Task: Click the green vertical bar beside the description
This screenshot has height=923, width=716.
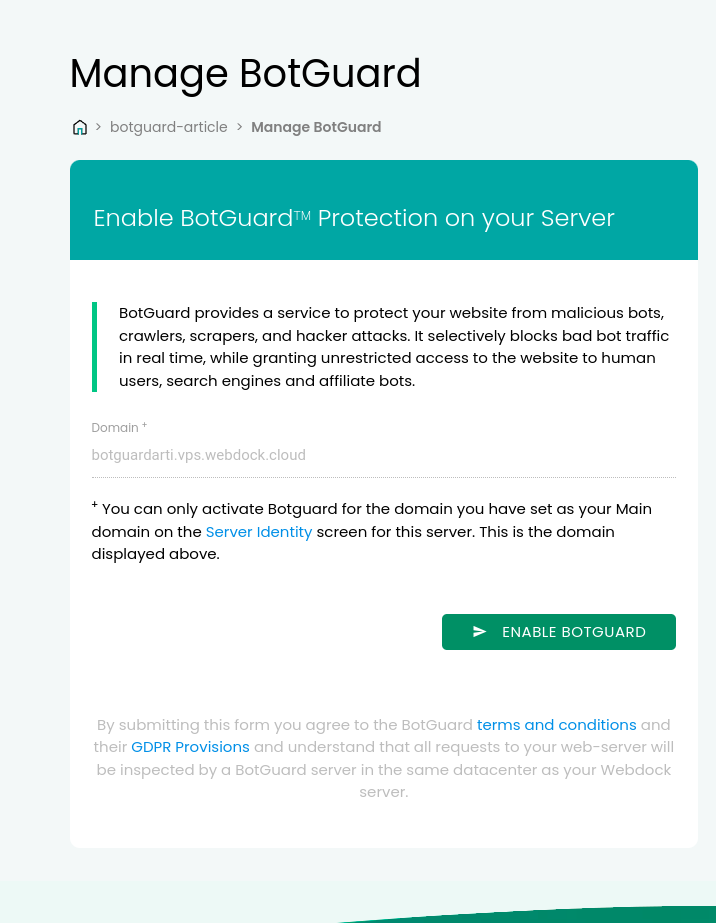Action: click(94, 347)
